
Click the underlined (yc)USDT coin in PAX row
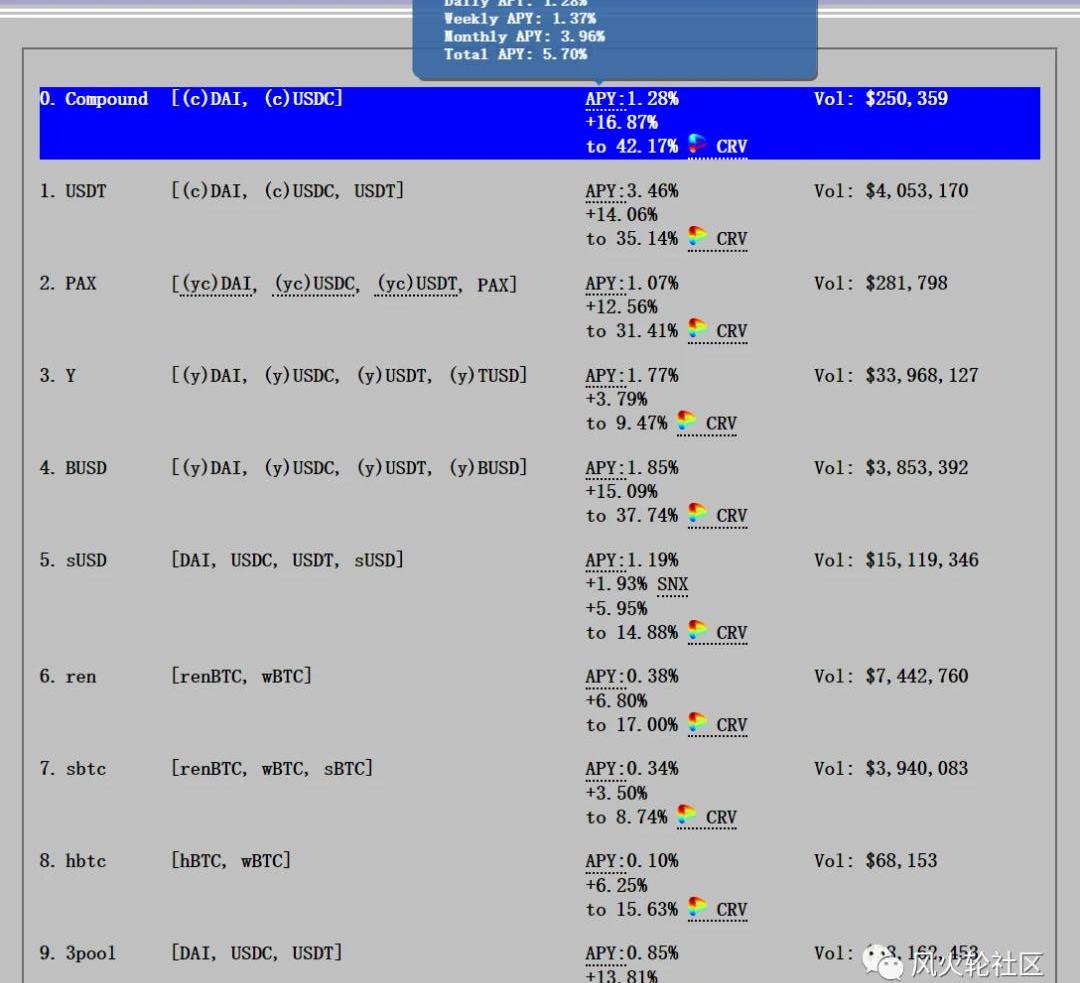(417, 284)
